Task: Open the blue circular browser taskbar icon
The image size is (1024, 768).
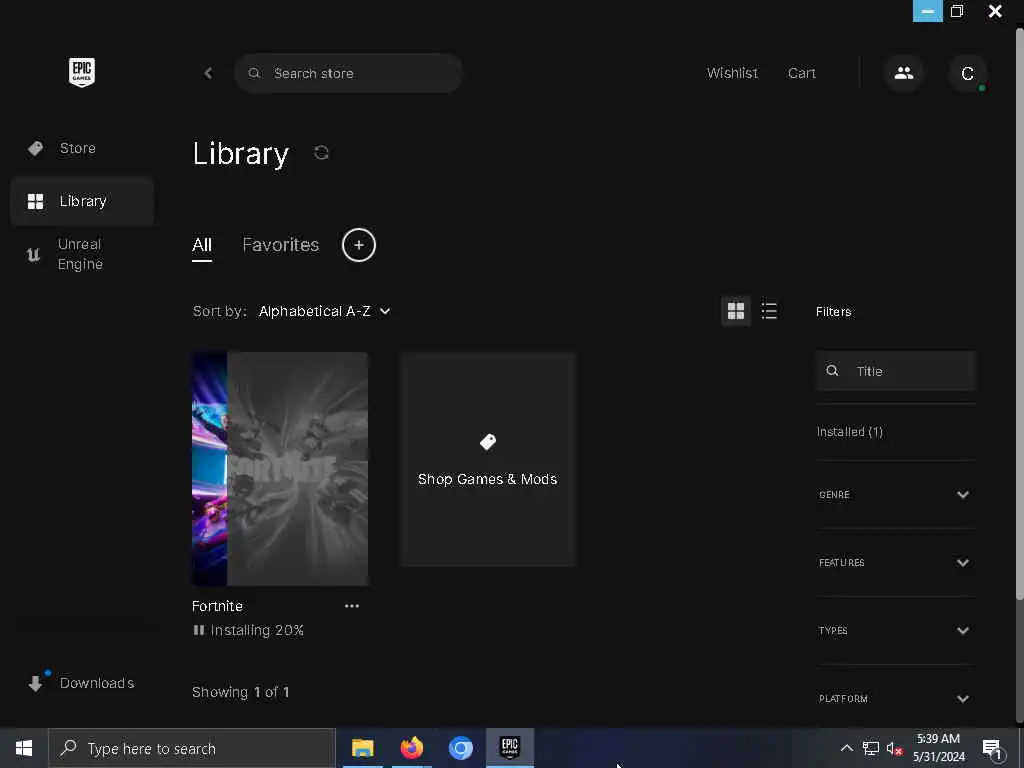Action: tap(460, 748)
